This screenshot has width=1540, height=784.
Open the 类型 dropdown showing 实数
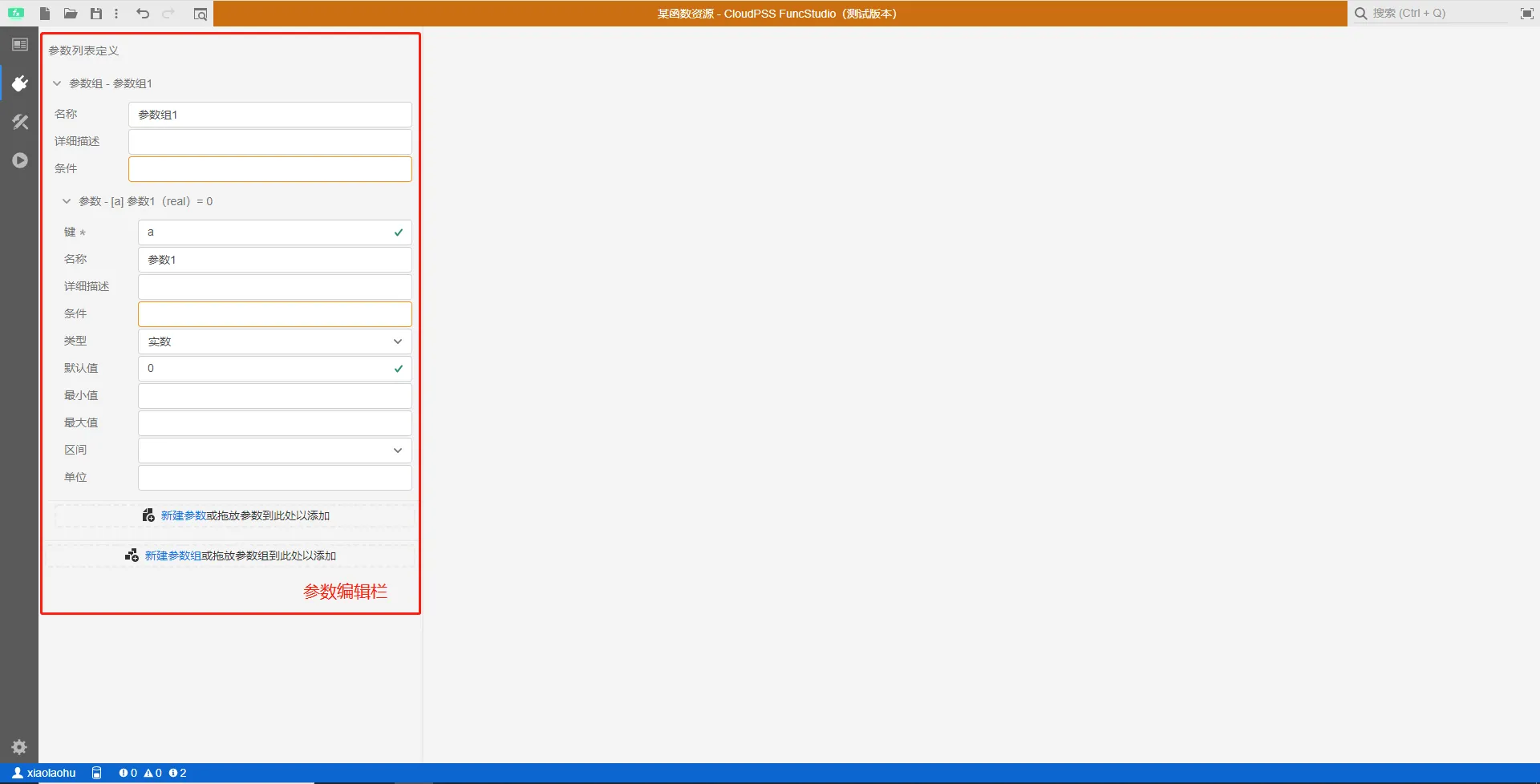pyautogui.click(x=275, y=341)
